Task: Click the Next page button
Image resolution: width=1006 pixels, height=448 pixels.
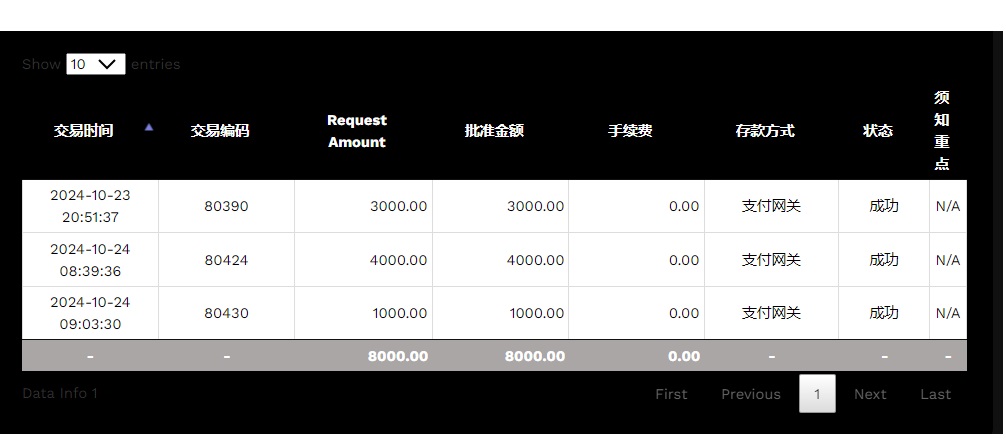Action: coord(870,394)
